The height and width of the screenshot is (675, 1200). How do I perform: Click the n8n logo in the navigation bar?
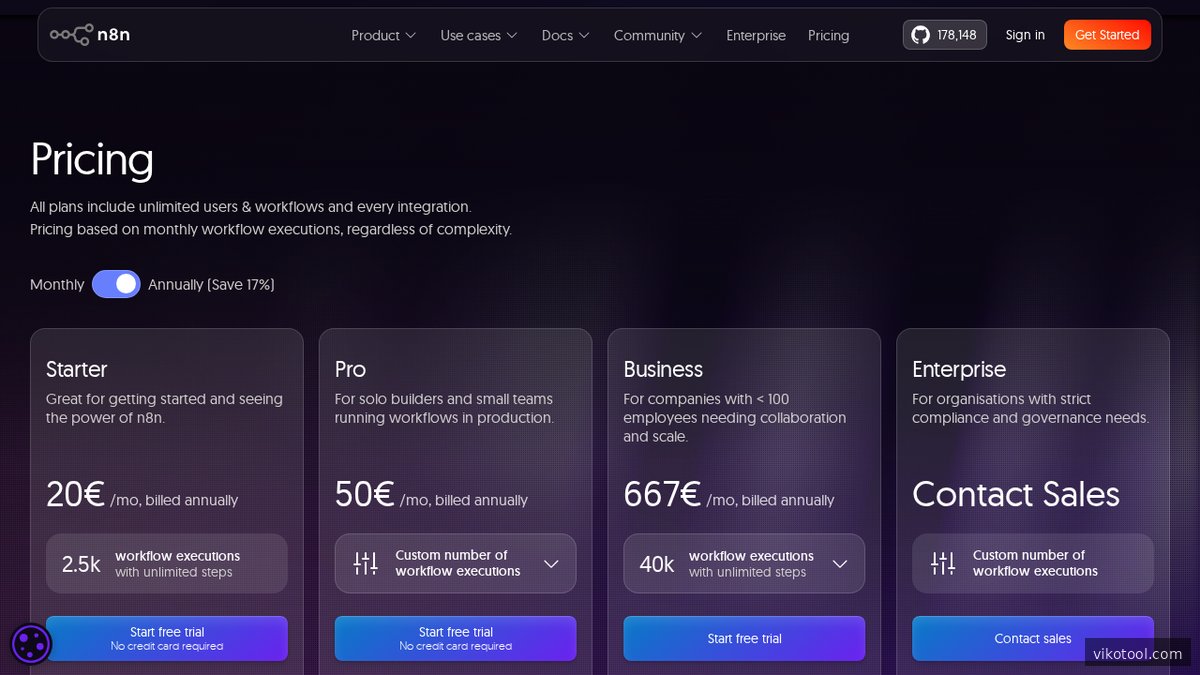coord(90,34)
